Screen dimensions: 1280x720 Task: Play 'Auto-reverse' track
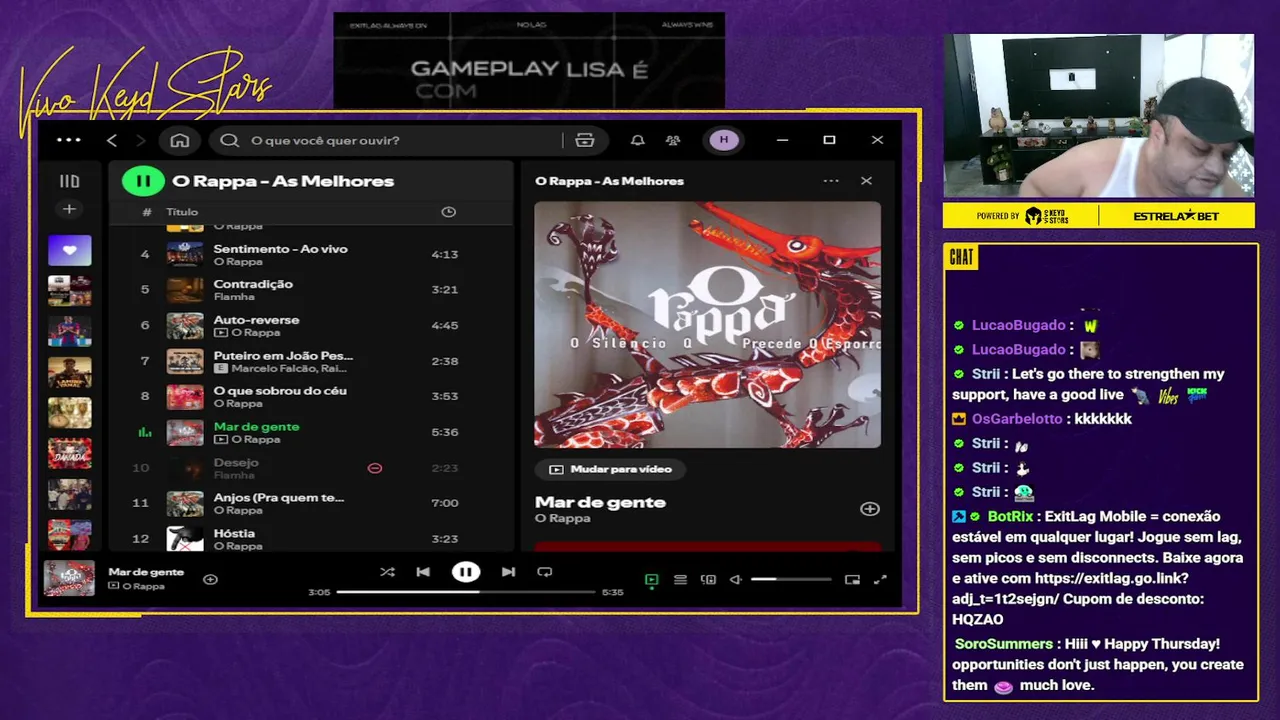point(312,325)
